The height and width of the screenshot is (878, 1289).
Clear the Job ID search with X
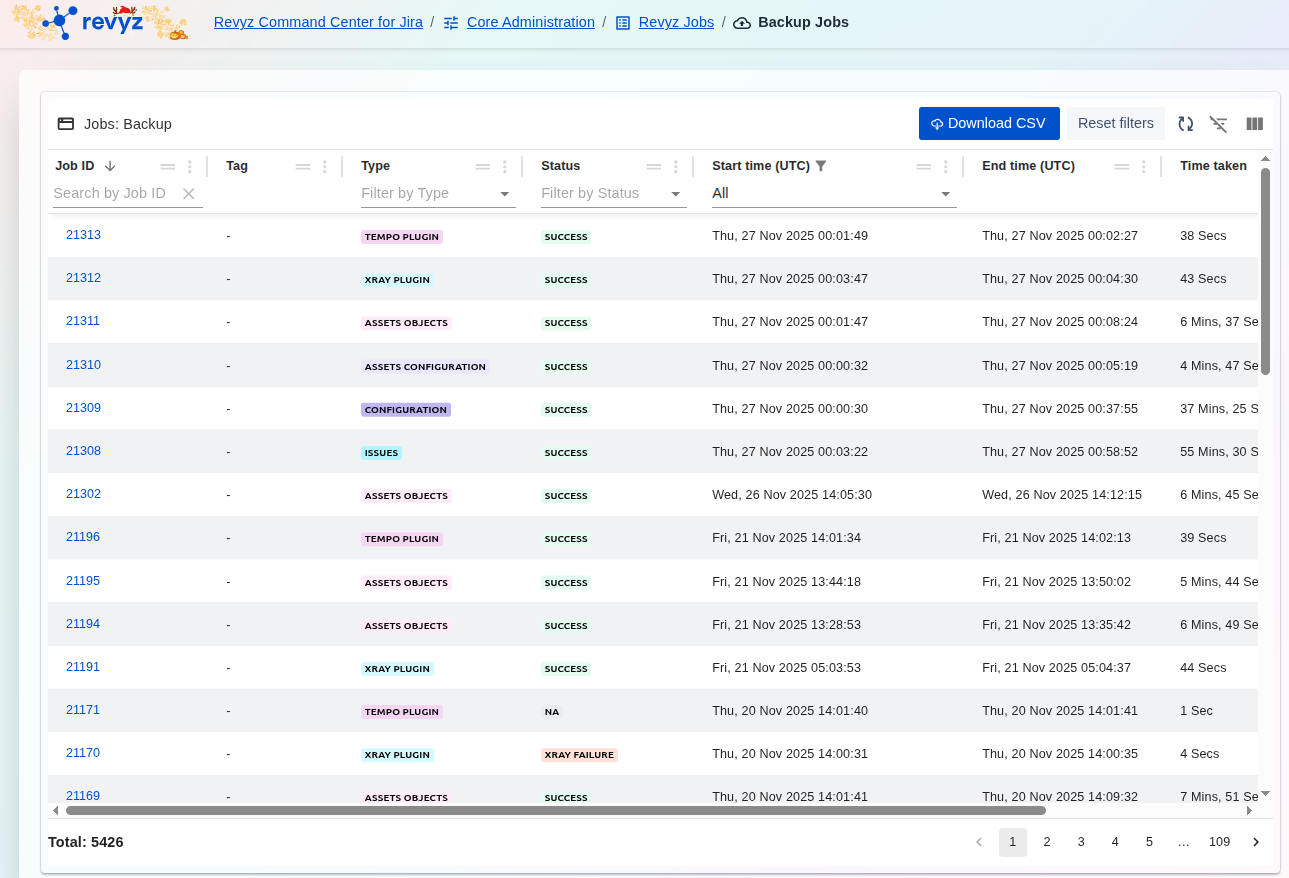coord(188,194)
